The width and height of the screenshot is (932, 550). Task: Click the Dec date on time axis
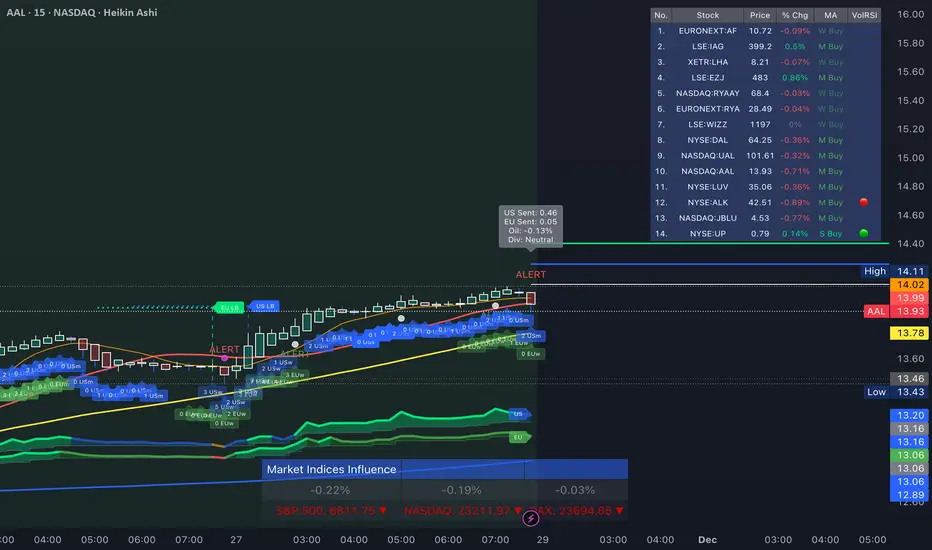pyautogui.click(x=707, y=540)
